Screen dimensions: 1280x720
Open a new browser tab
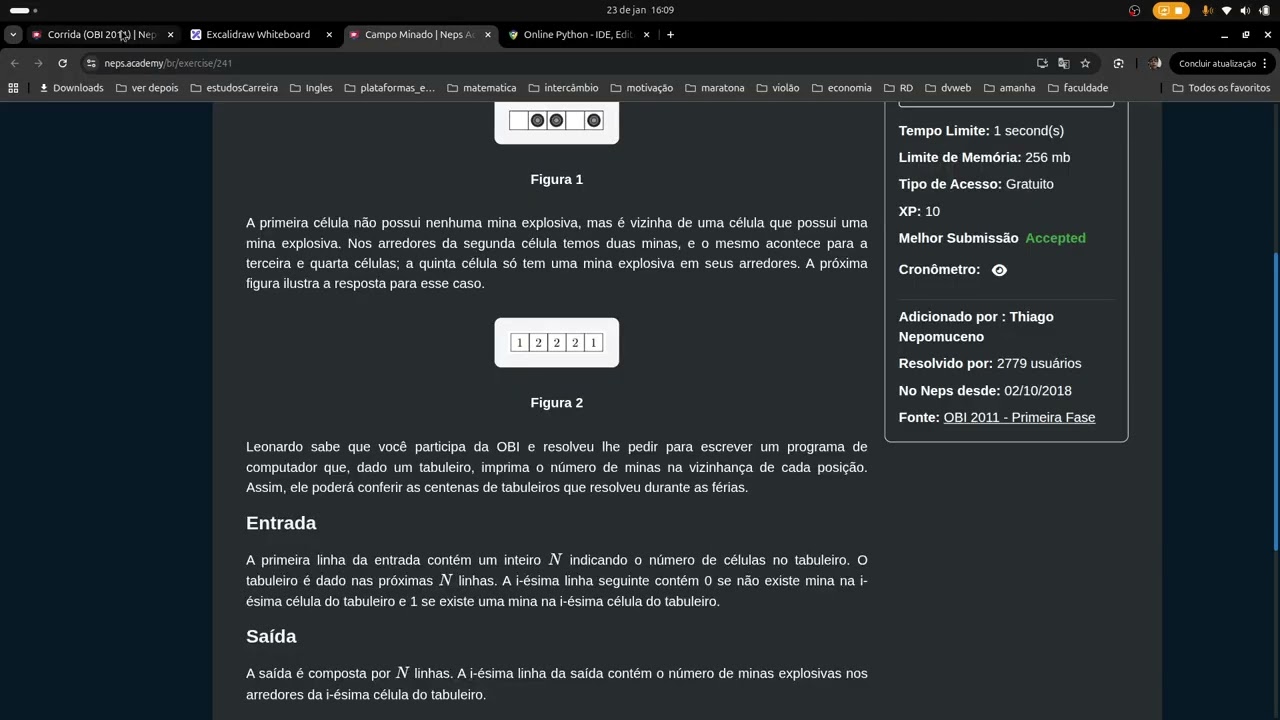(670, 34)
